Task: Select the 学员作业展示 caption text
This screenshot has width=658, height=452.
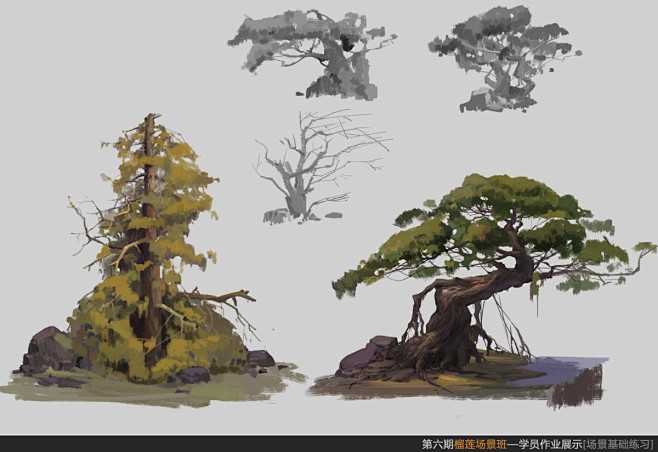Action: [x=550, y=444]
